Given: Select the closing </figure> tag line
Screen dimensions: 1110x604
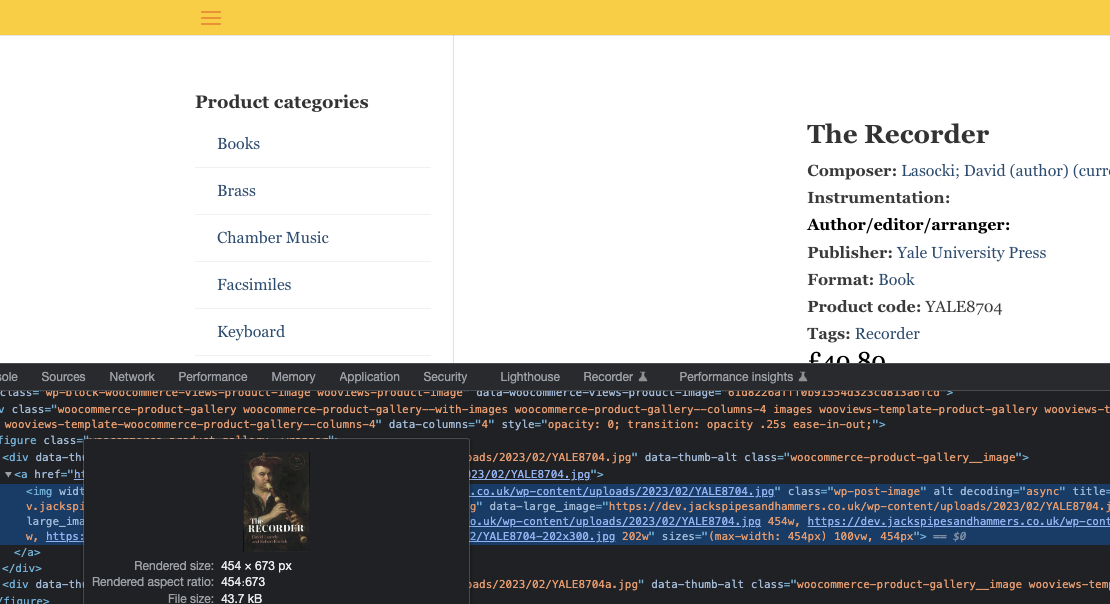Looking at the screenshot, I should point(24,600).
